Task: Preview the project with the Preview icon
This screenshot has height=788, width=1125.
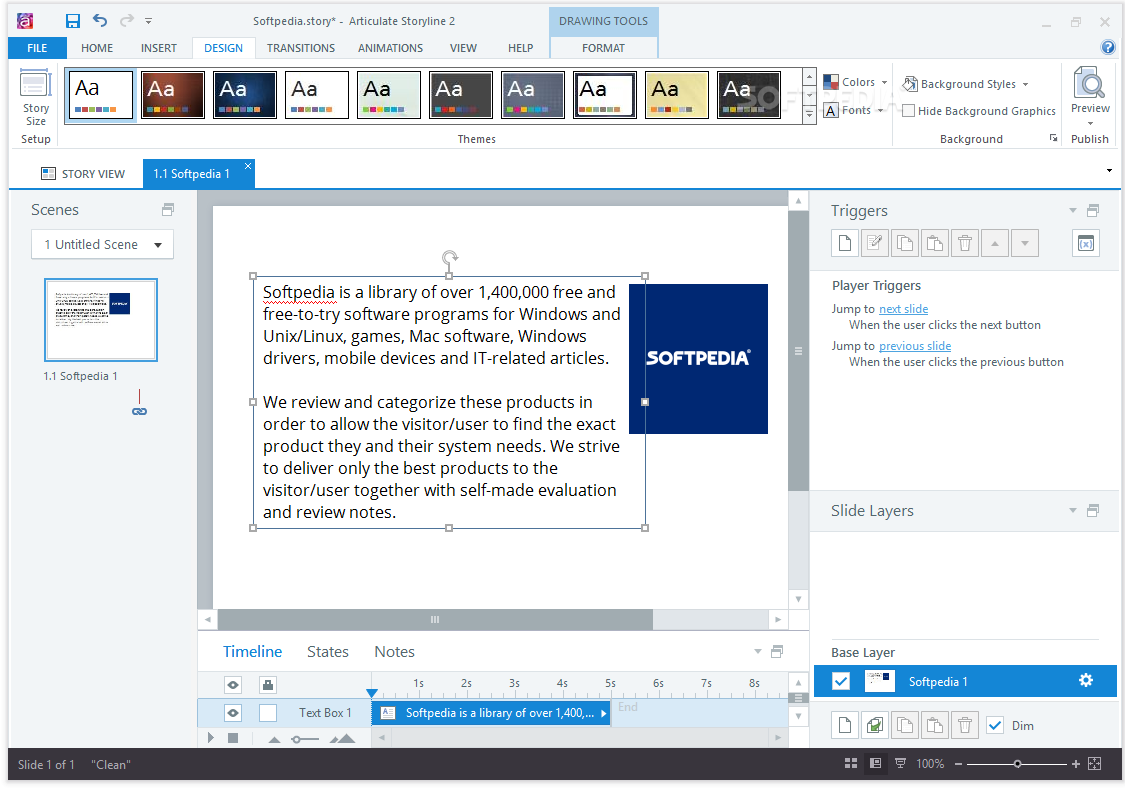Action: tap(1090, 92)
